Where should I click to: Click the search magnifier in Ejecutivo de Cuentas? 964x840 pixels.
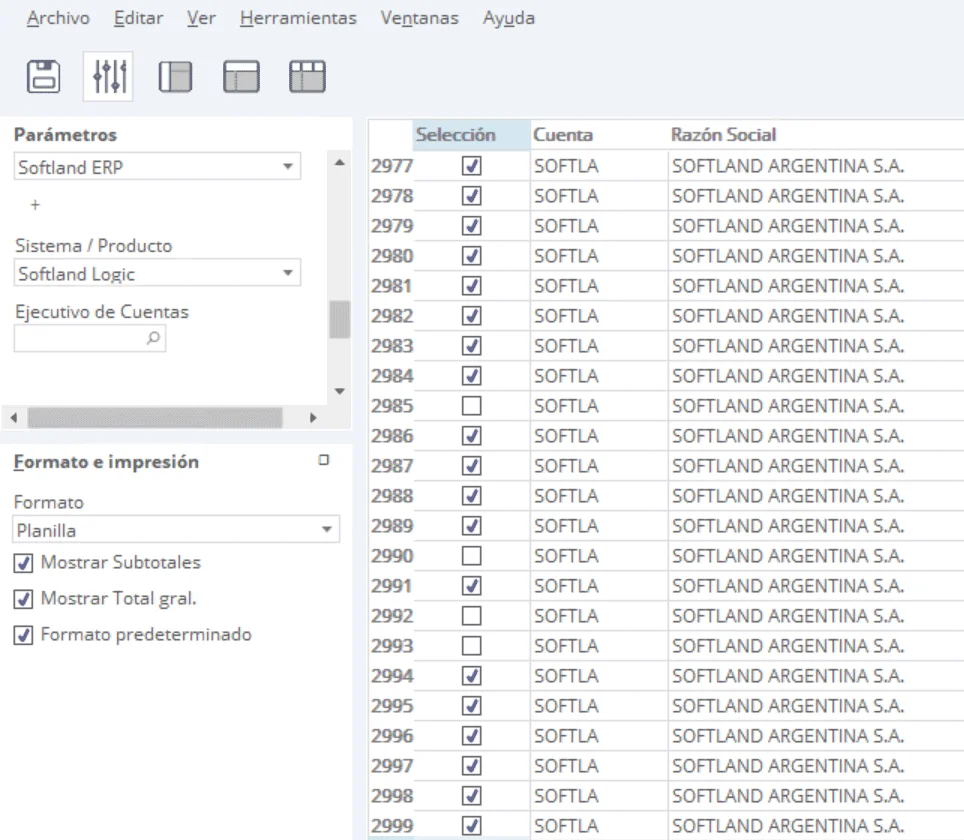(153, 339)
